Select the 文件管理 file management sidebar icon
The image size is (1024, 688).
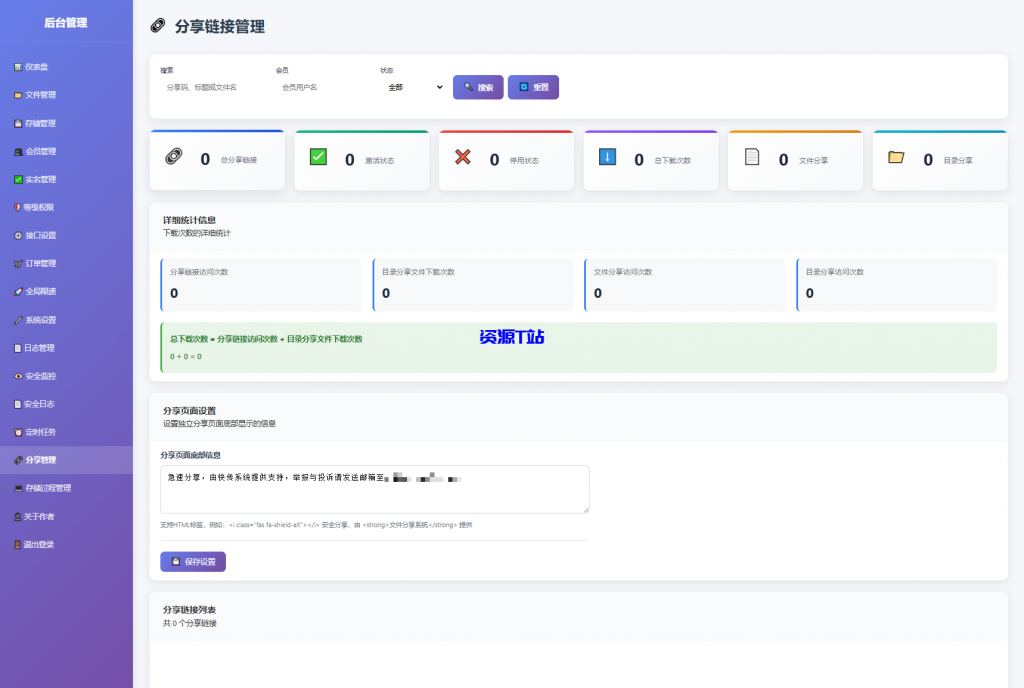click(43, 95)
